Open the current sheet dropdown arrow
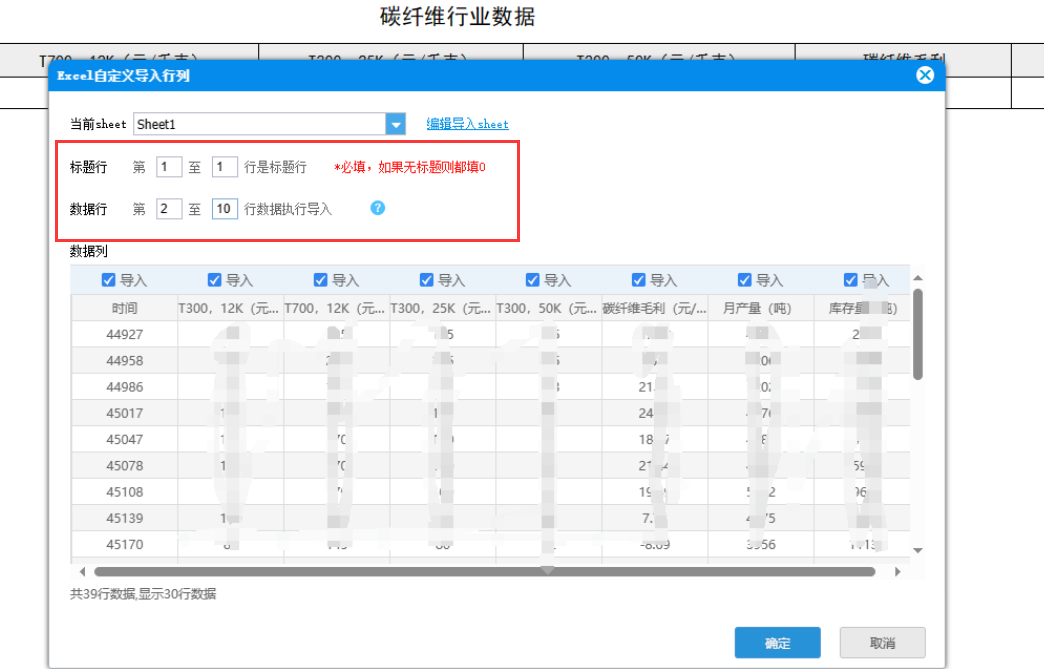 [x=395, y=124]
